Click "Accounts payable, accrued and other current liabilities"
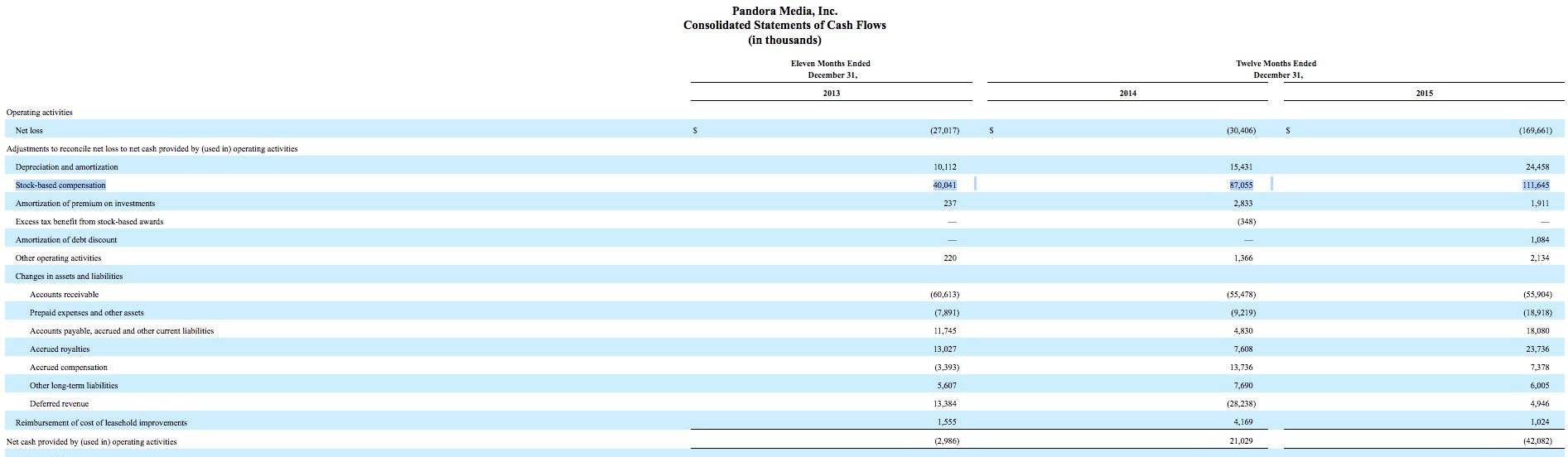This screenshot has height=457, width=1568. (x=122, y=330)
